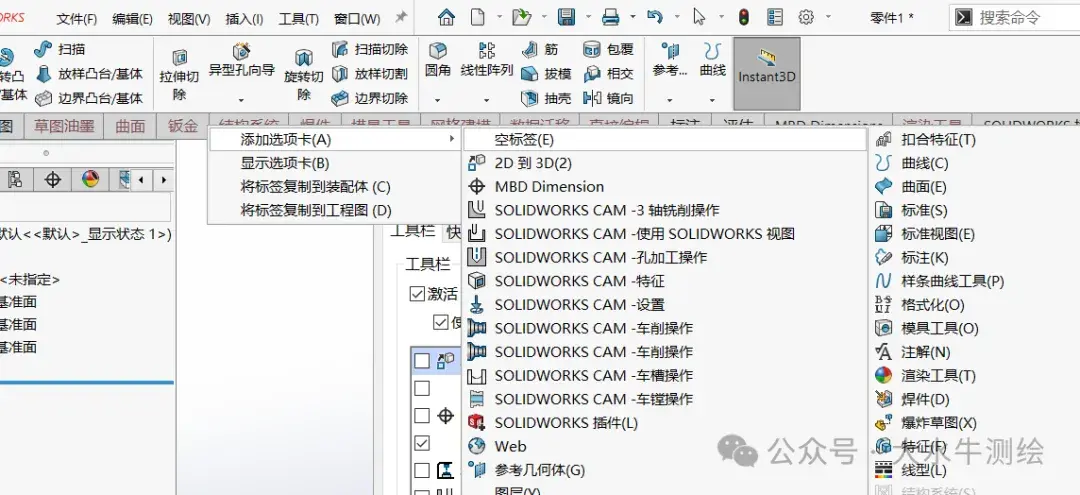
Task: Select 空标签(E) in the submenu
Action: (x=665, y=140)
